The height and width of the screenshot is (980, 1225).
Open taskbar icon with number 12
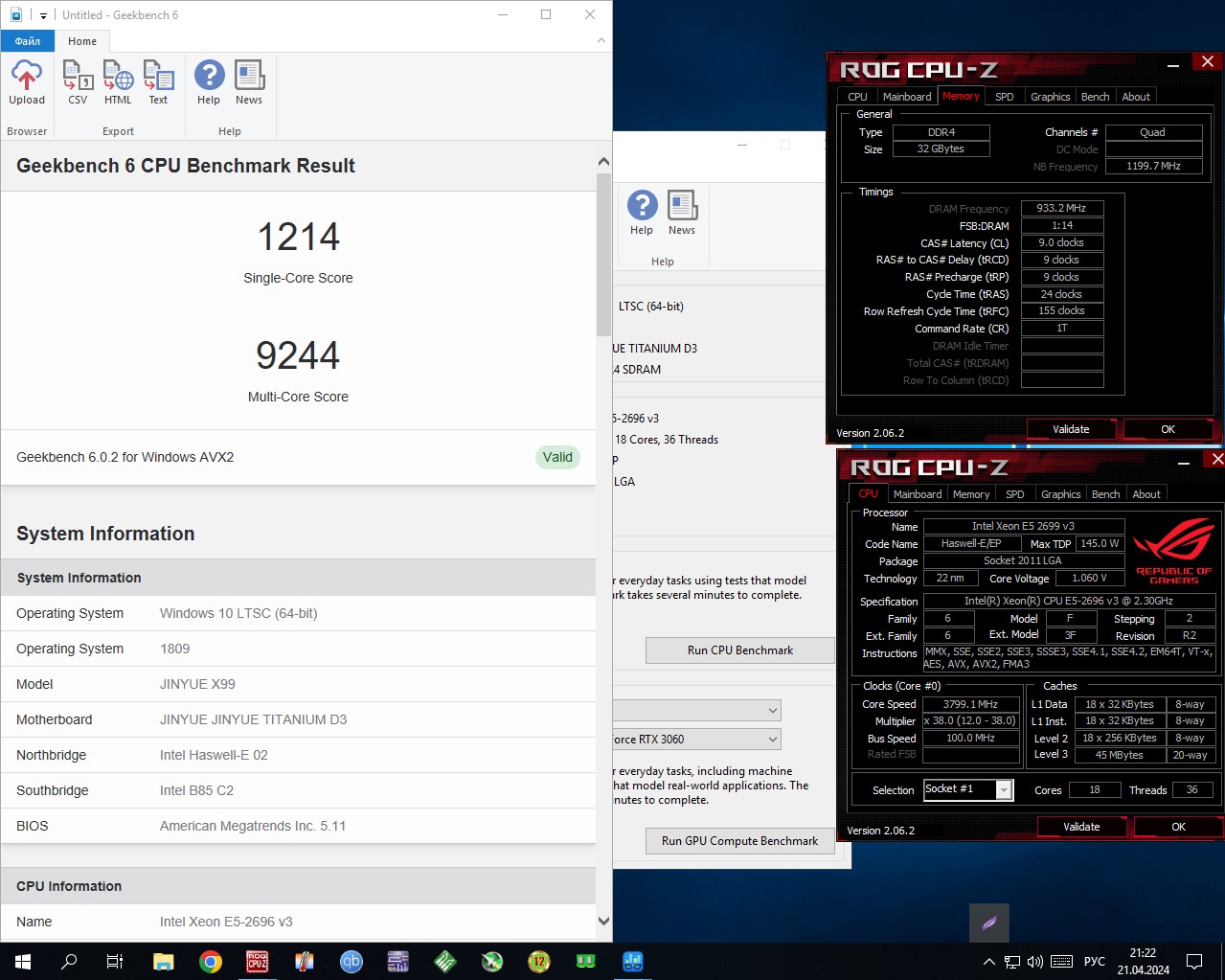tap(538, 961)
